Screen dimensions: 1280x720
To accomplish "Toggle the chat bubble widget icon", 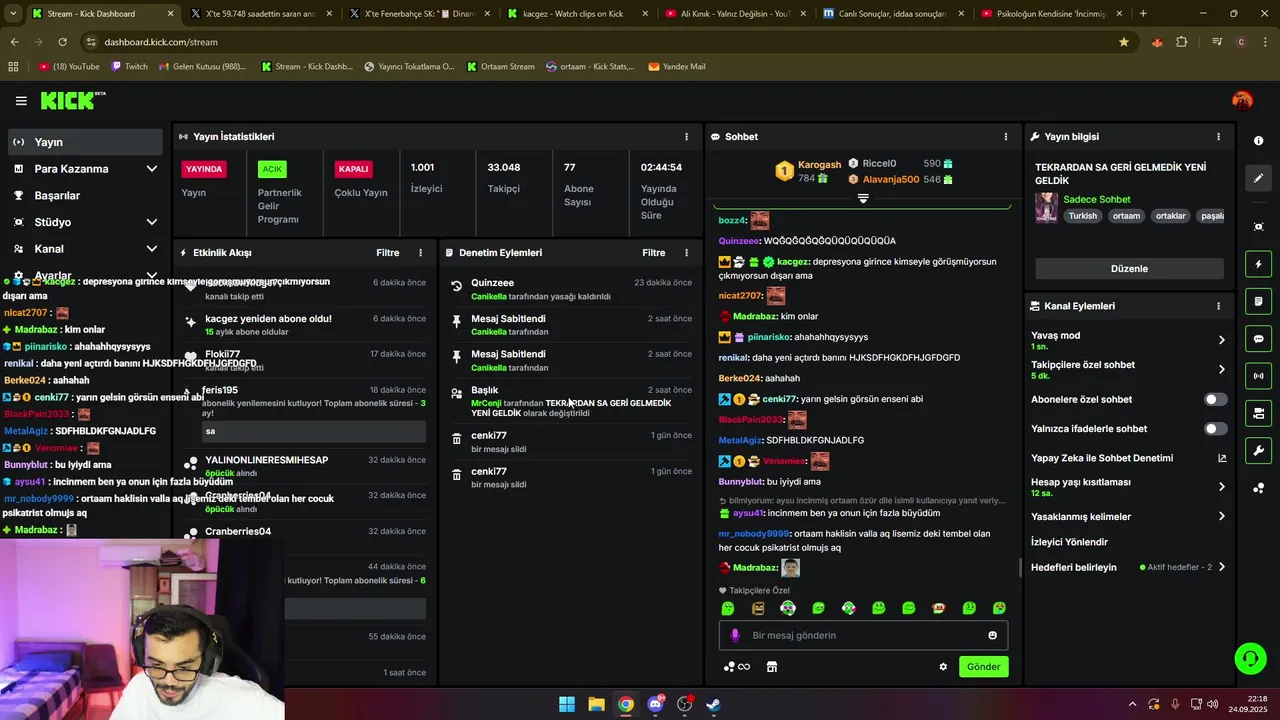I will point(1259,339).
